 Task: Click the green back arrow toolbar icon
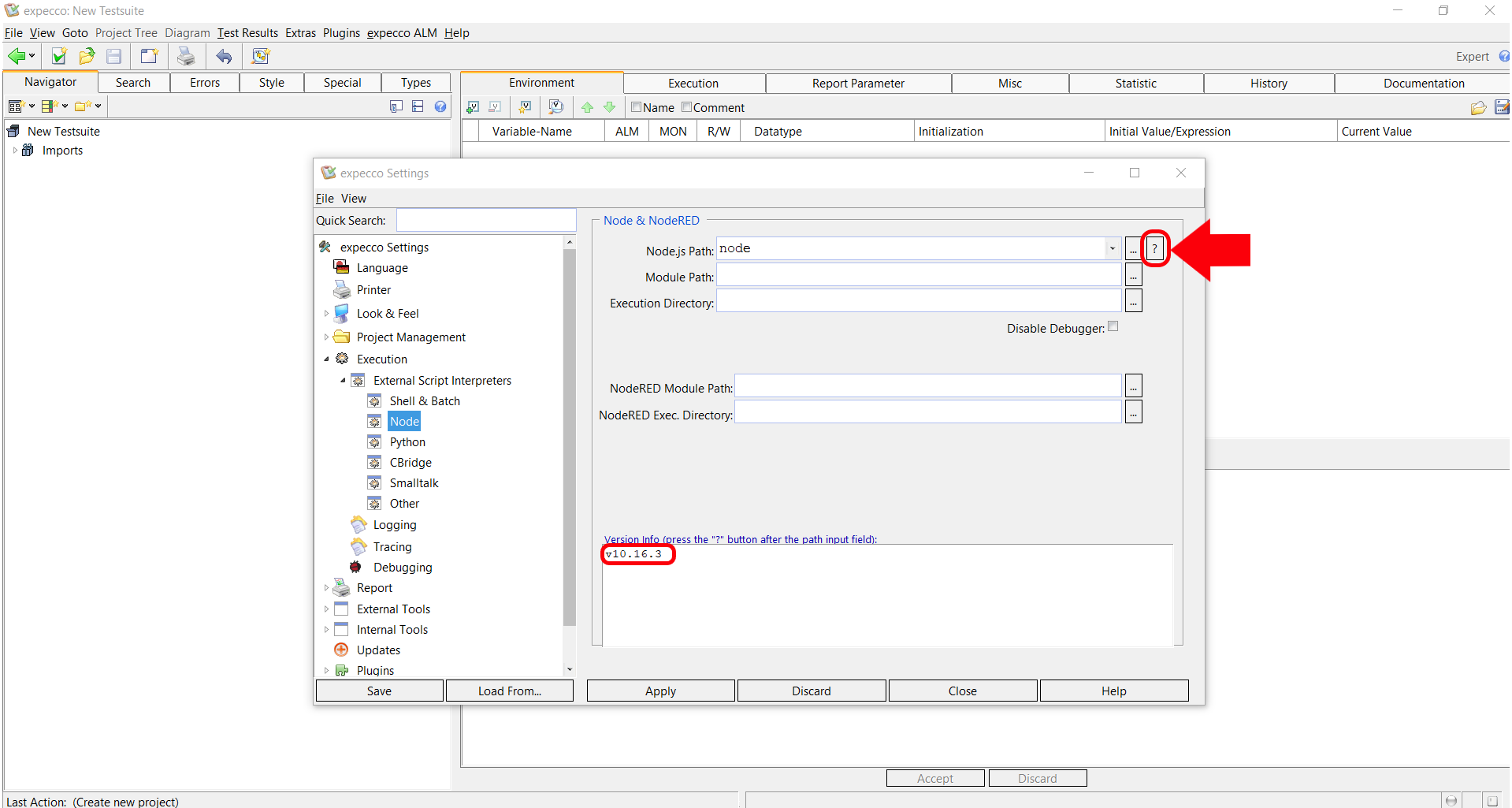[17, 56]
